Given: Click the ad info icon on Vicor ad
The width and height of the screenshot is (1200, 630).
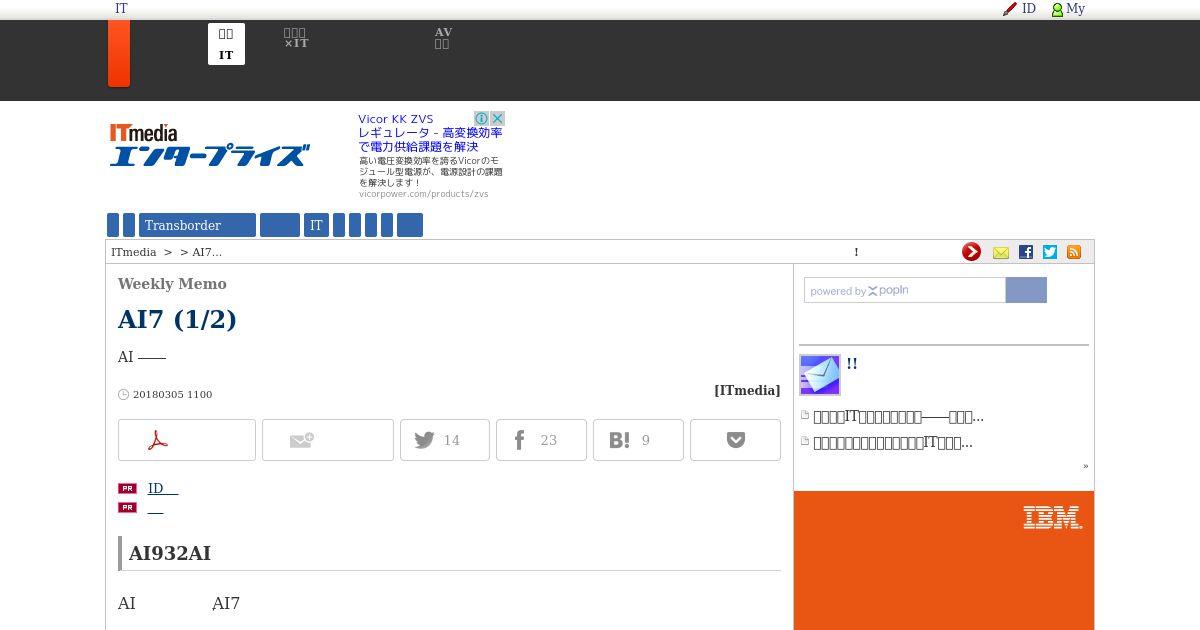Looking at the screenshot, I should pyautogui.click(x=481, y=118).
